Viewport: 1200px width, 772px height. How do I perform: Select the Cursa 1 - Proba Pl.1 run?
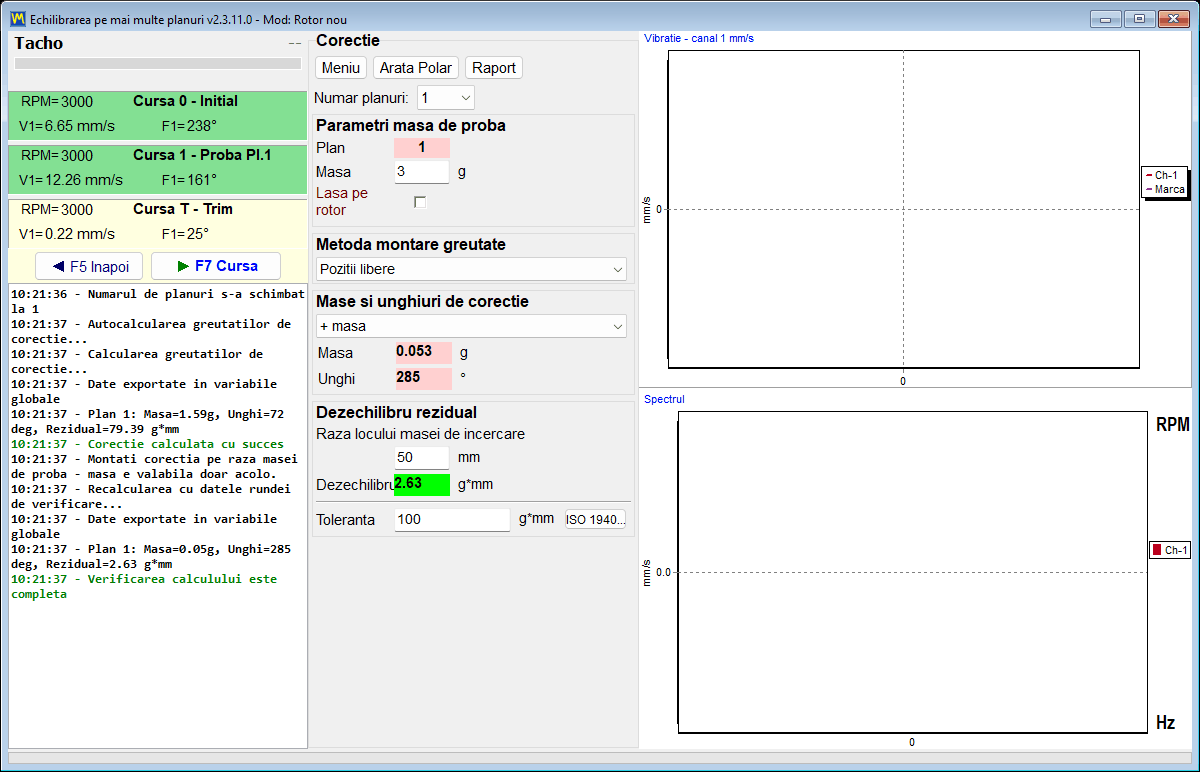(x=157, y=169)
